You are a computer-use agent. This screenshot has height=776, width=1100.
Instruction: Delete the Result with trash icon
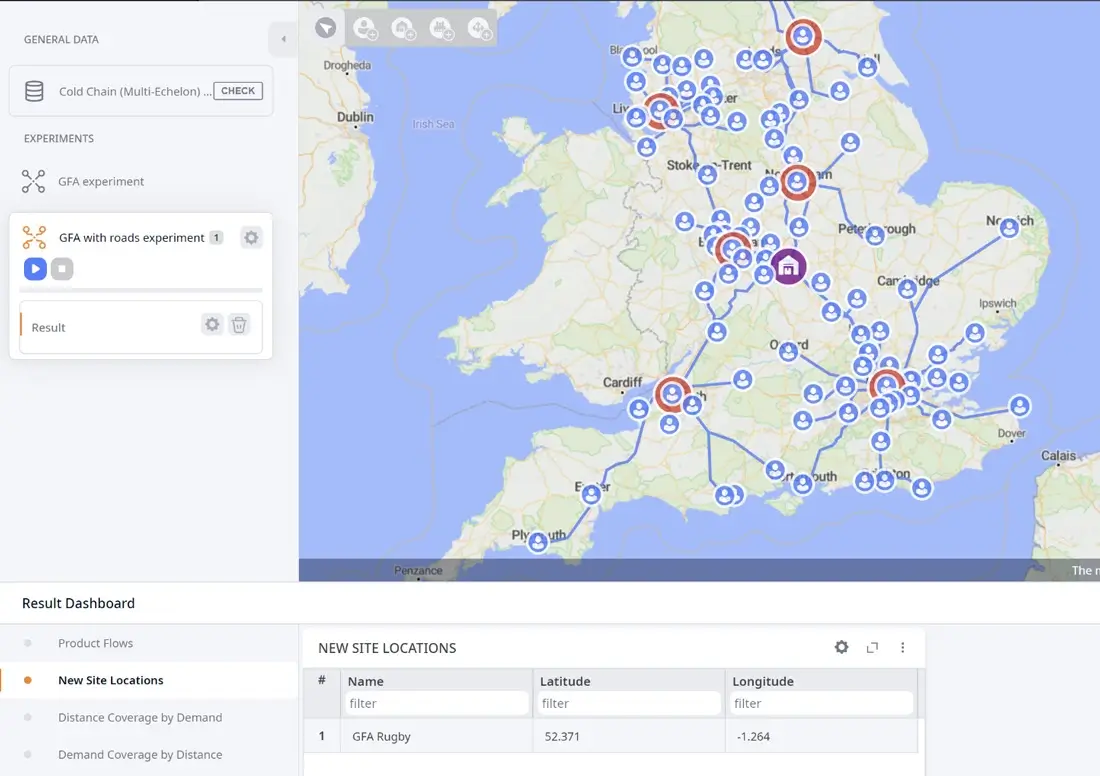(239, 325)
